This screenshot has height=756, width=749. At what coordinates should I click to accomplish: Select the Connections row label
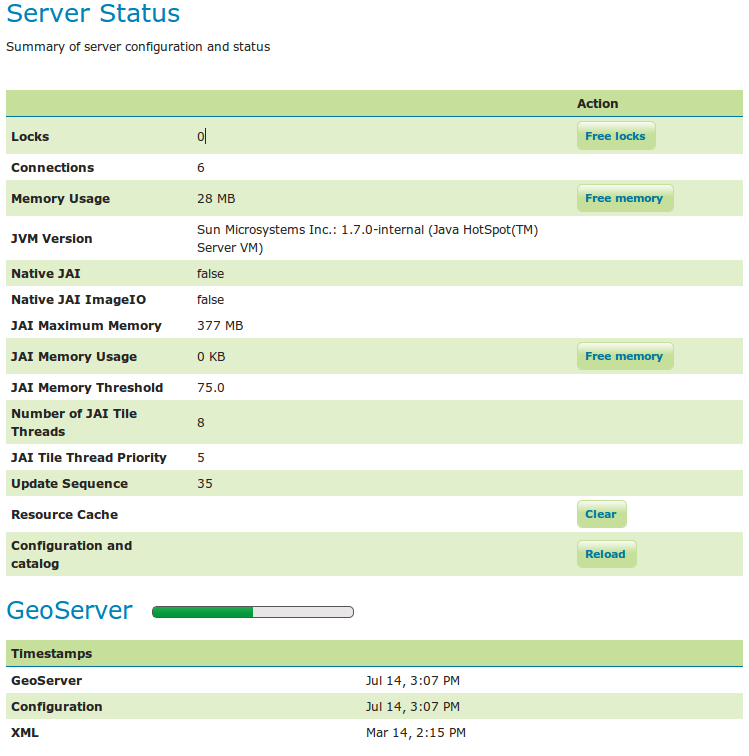[x=52, y=168]
